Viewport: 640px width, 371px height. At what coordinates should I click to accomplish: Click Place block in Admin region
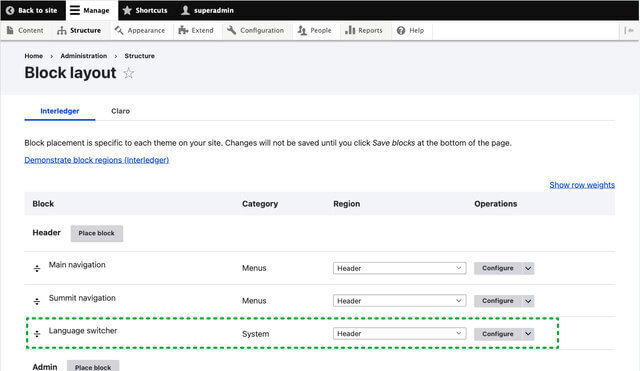(x=93, y=367)
